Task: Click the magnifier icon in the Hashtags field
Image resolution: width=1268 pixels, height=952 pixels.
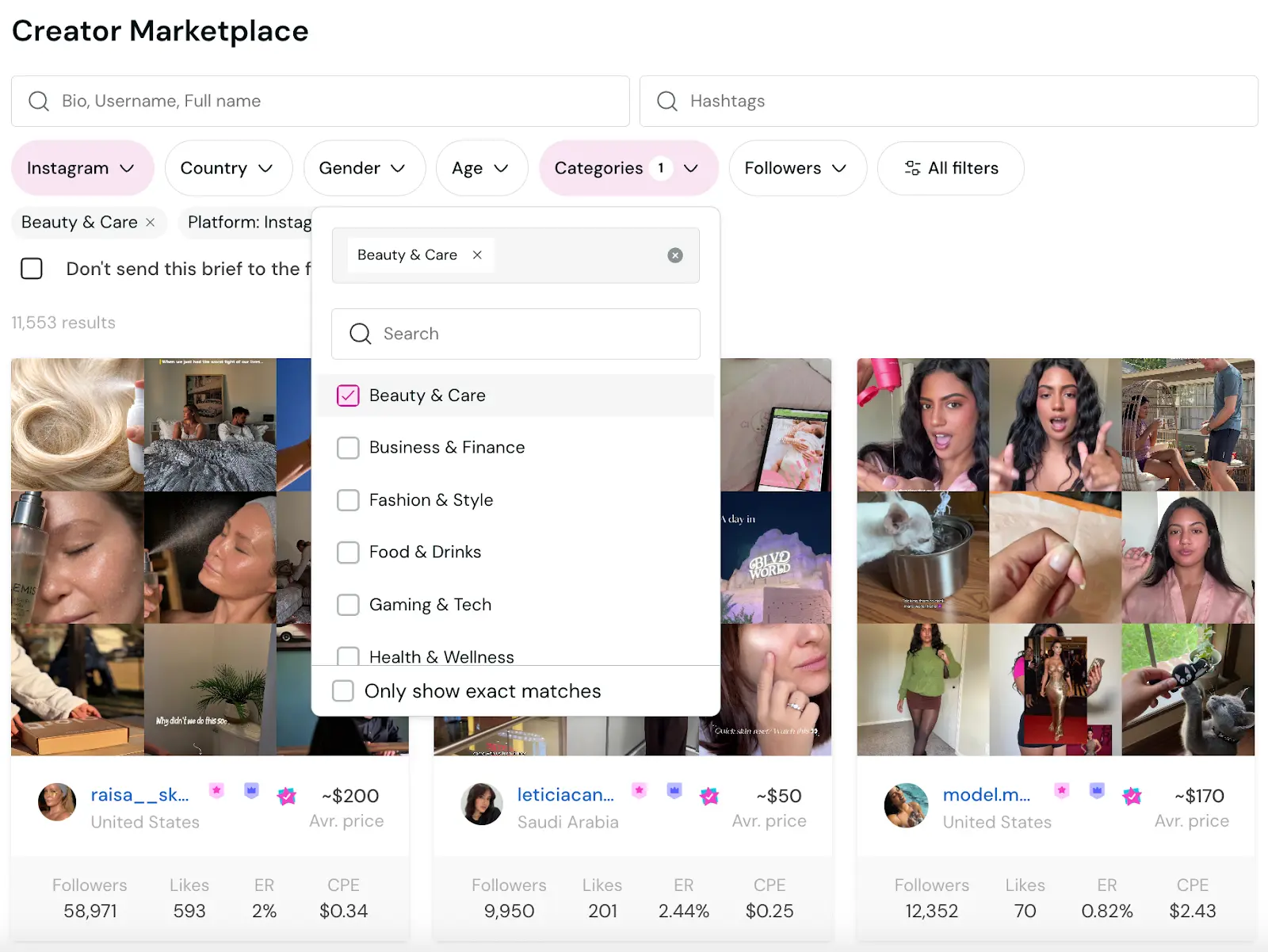Action: [x=666, y=101]
